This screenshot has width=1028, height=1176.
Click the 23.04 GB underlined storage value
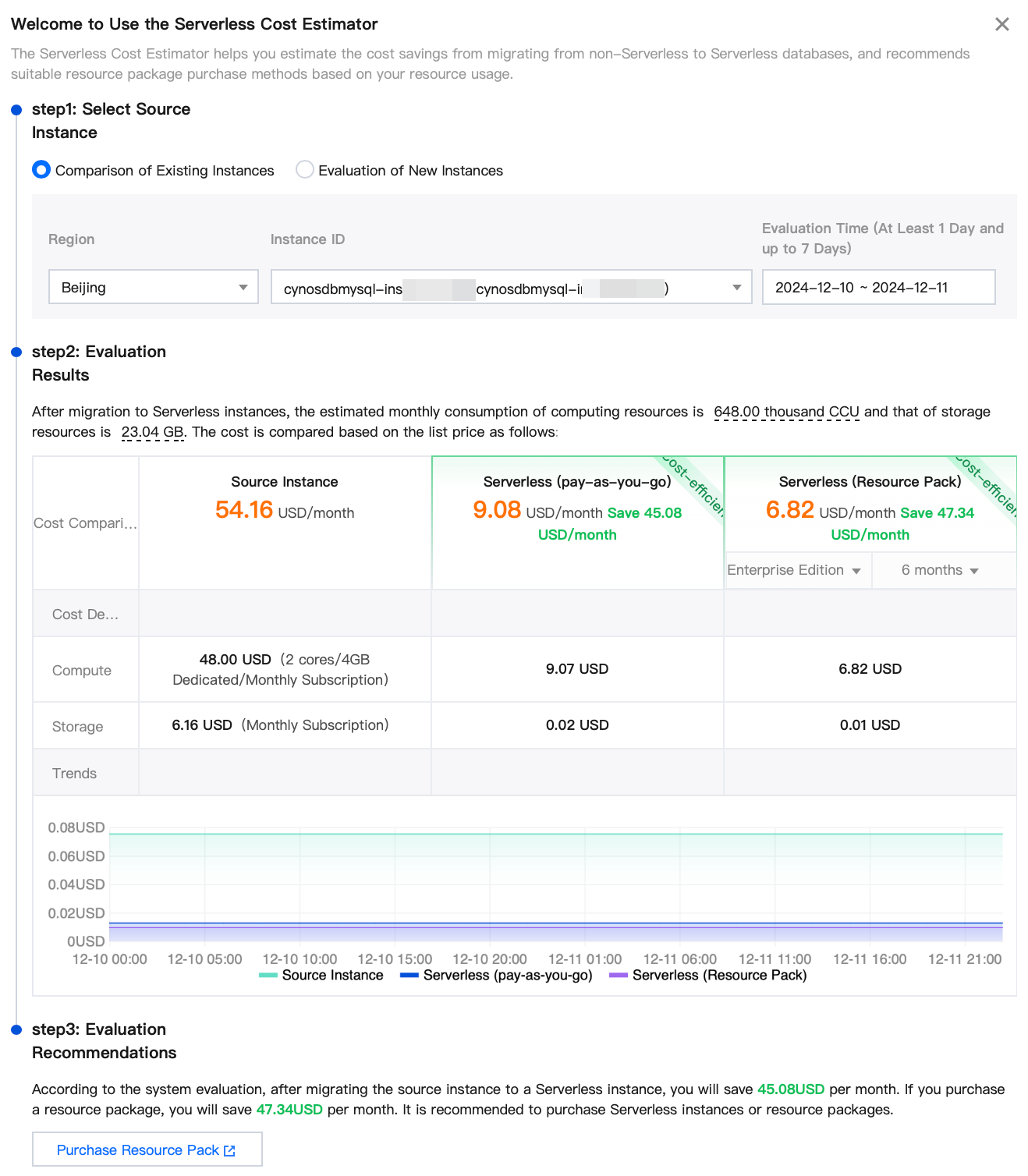[153, 432]
